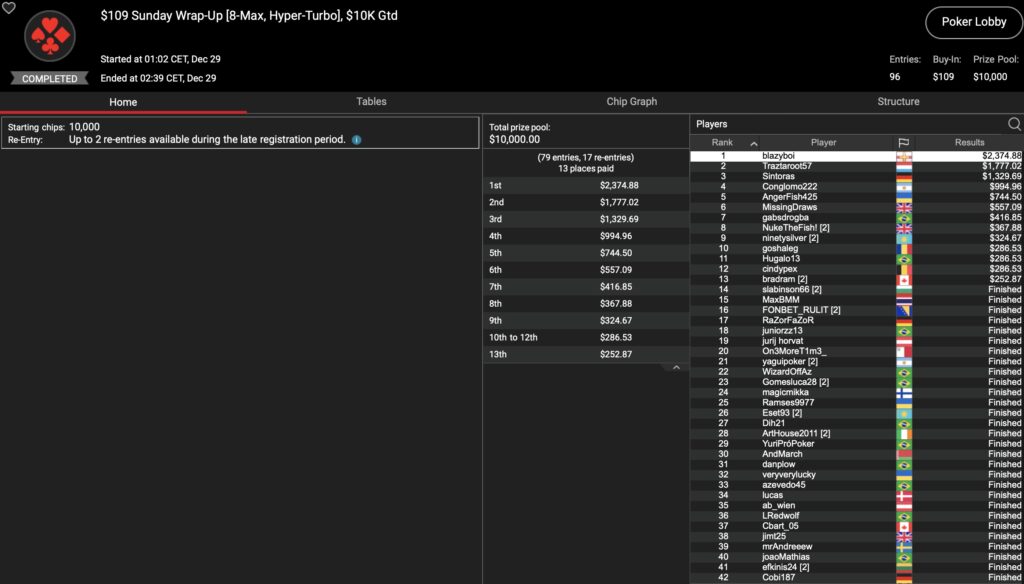The height and width of the screenshot is (584, 1024).
Task: Select player Traztaroot57 in the list
Action: tap(787, 166)
